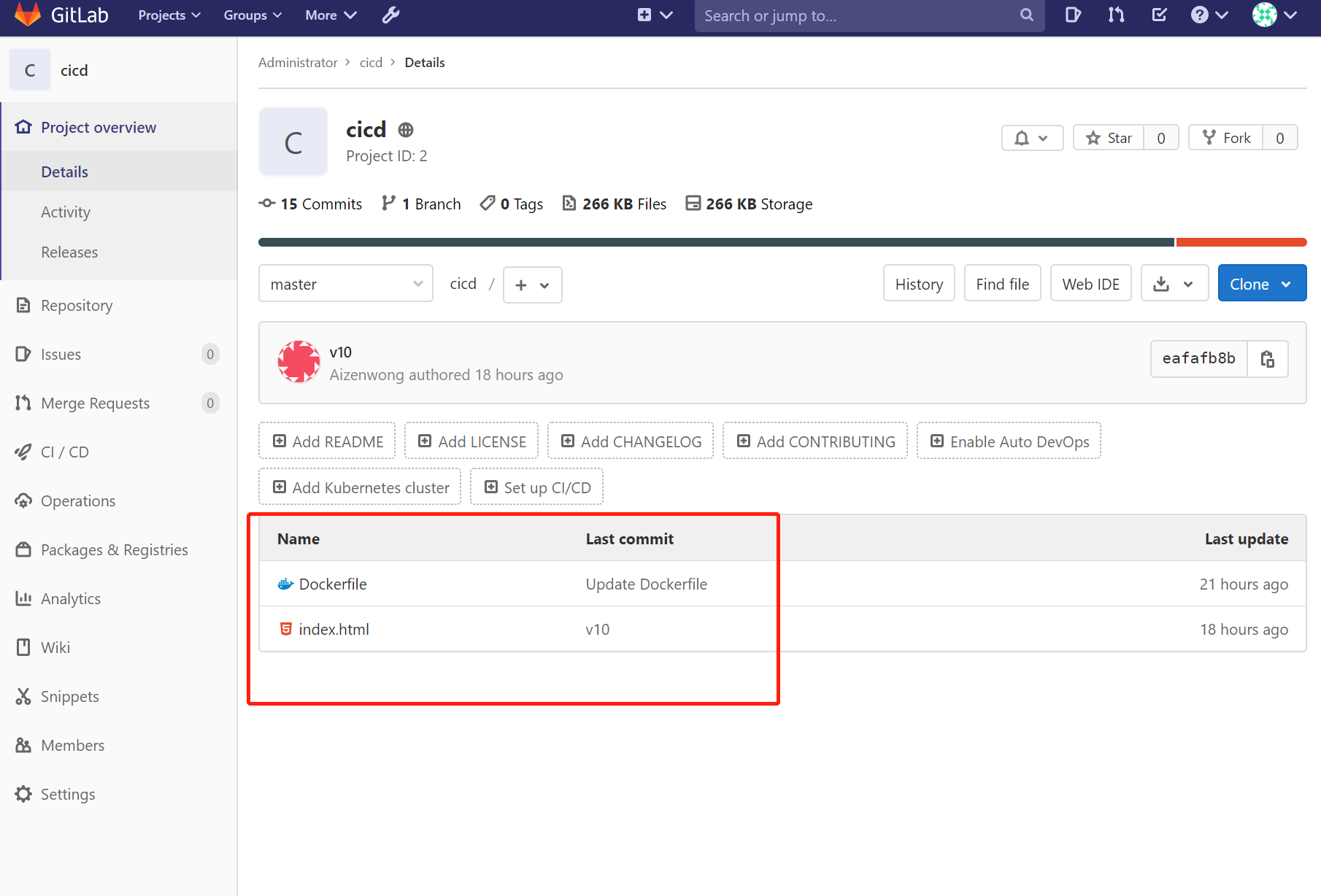Screen dimensions: 1321x896
Task: Open the Repository sidebar section
Action: pyautogui.click(x=119, y=305)
